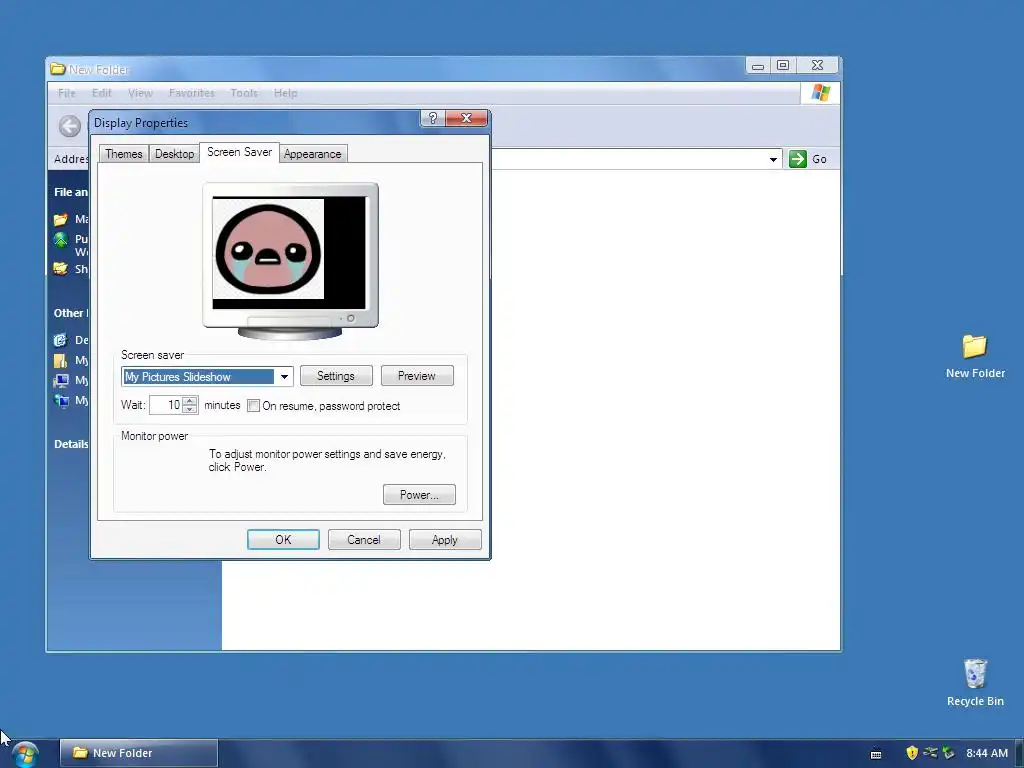Image resolution: width=1024 pixels, height=768 pixels.
Task: Preview the My Pictures Slideshow screen saver
Action: point(417,376)
